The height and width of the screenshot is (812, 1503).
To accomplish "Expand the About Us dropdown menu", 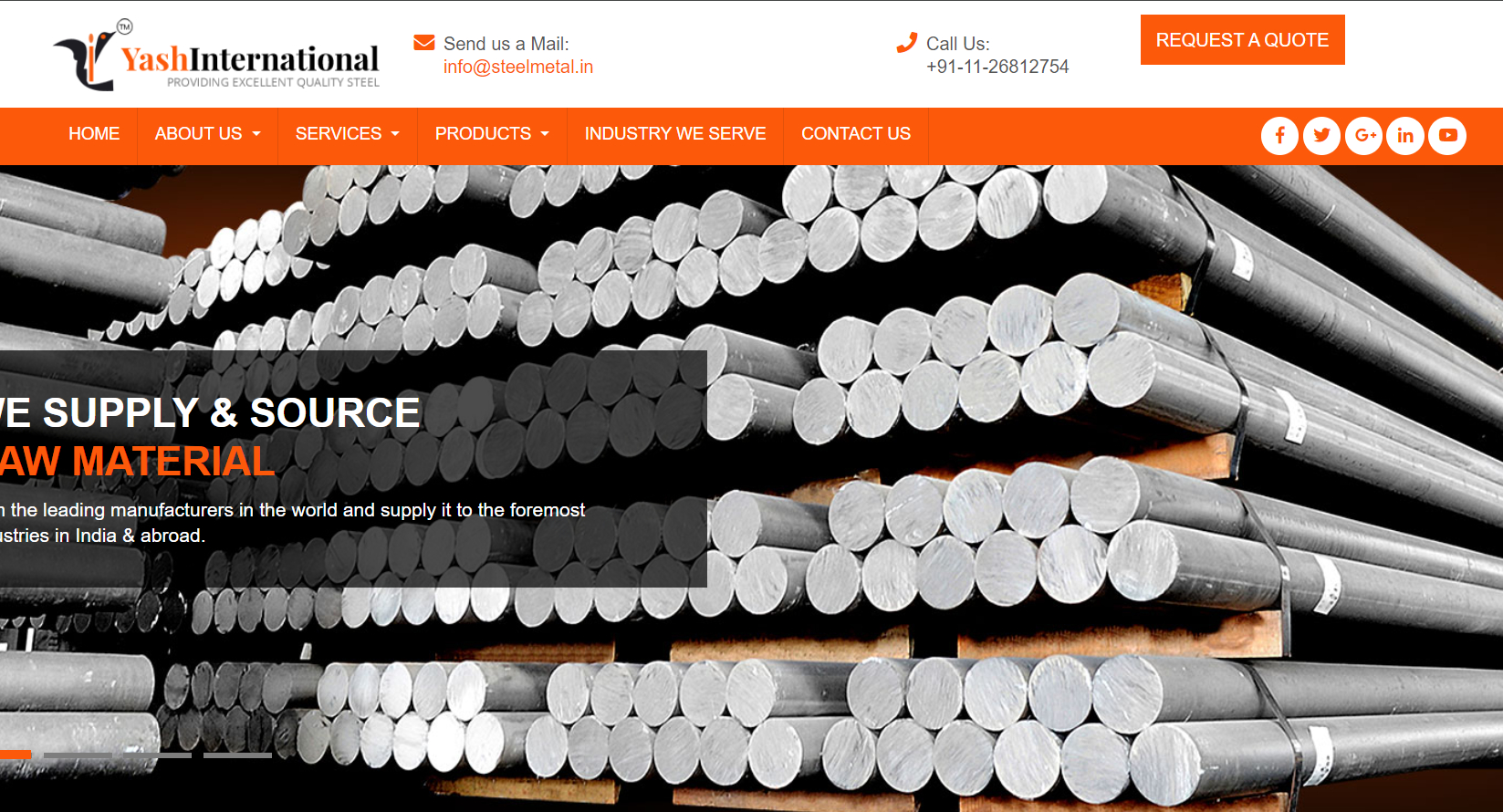I will coord(207,134).
